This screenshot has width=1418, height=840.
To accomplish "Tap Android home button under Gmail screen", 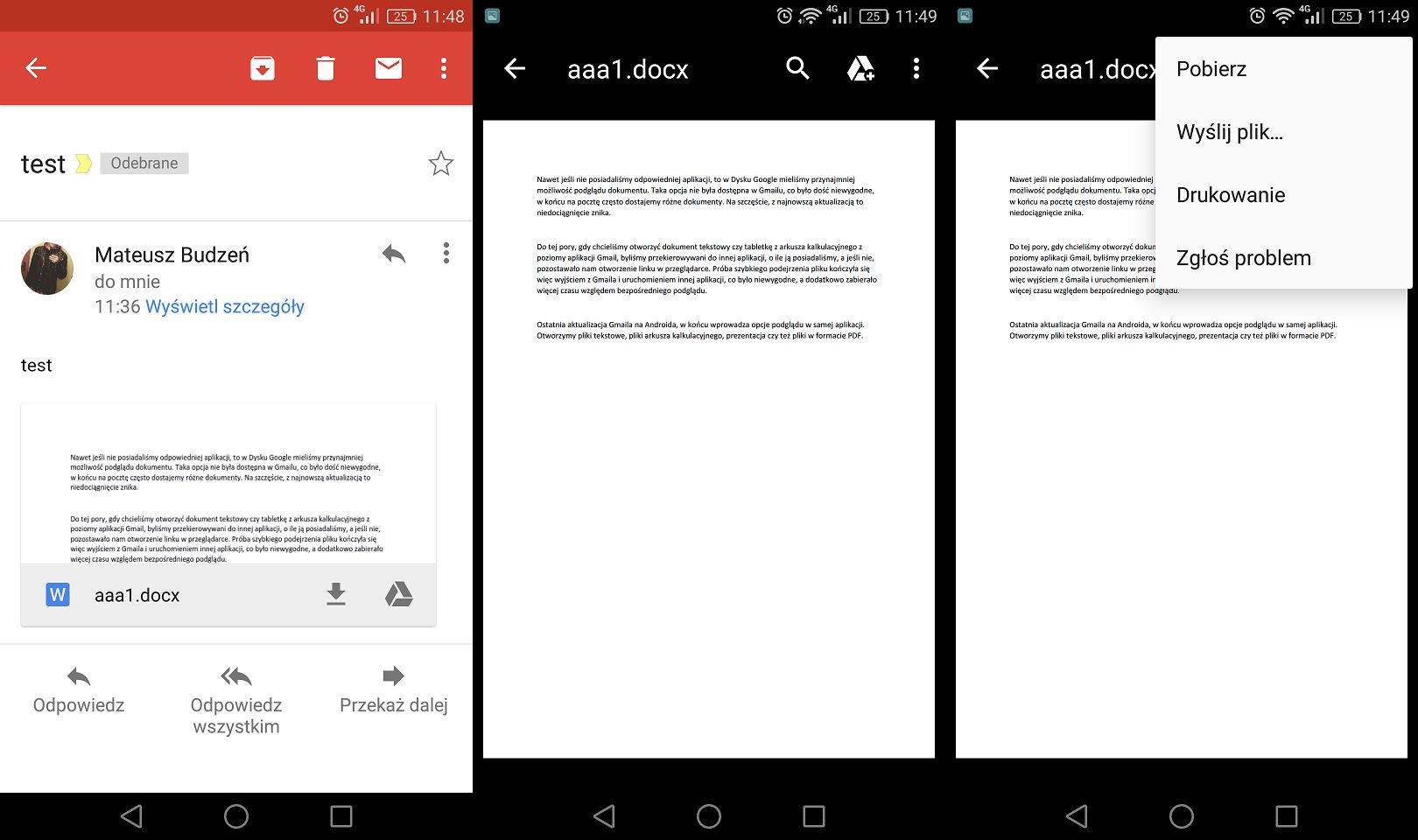I will [236, 816].
